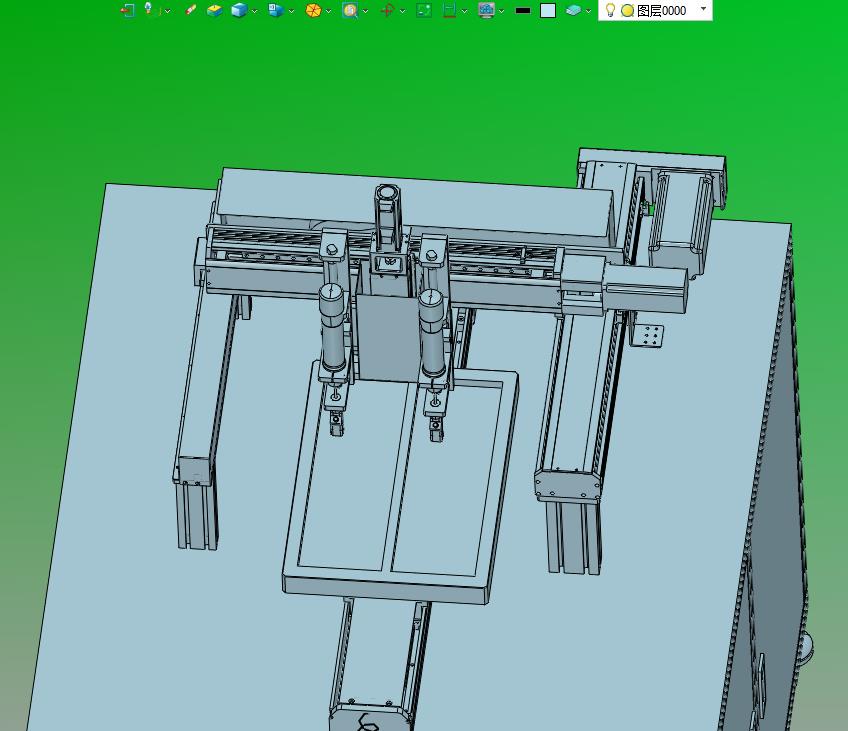The width and height of the screenshot is (848, 731).
Task: Click the red coordinate axis icon
Action: tap(387, 10)
